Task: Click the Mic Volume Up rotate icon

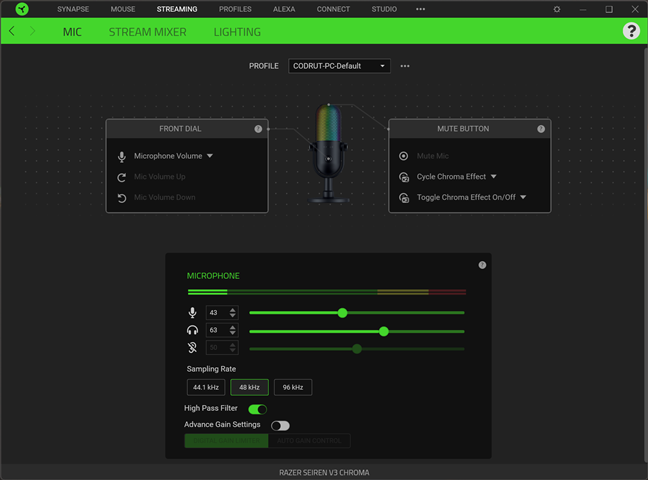Action: click(x=122, y=177)
